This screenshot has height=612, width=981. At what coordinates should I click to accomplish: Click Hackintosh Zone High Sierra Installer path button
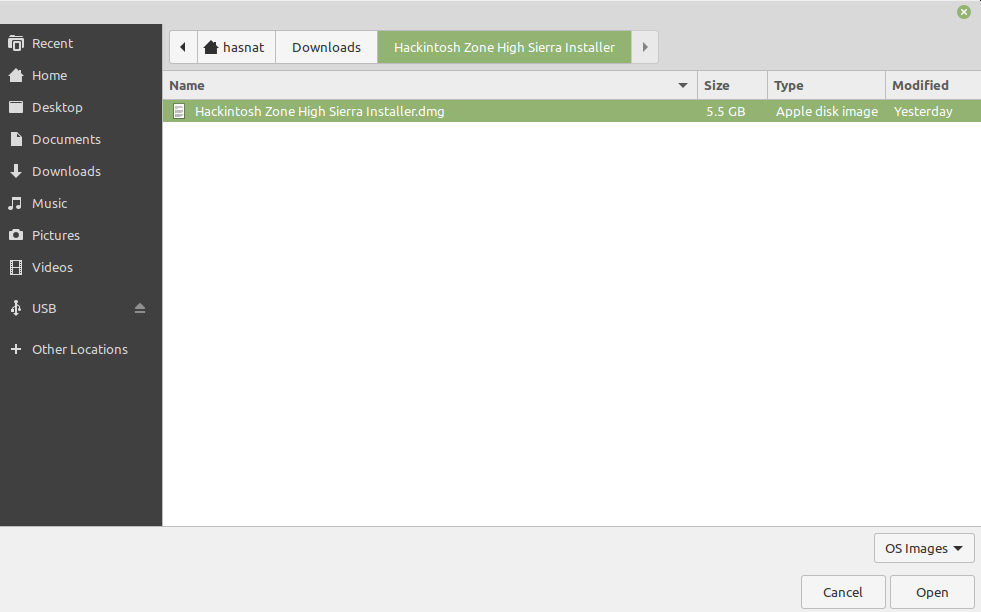pyautogui.click(x=504, y=47)
